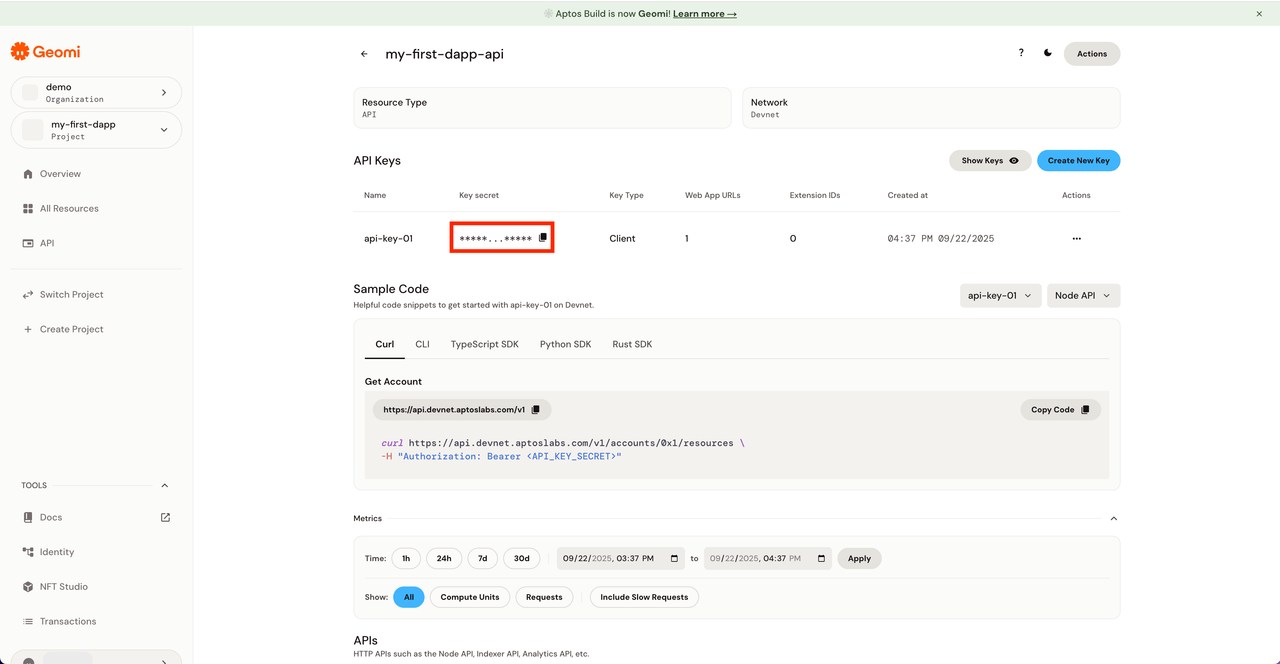
Task: Select the Compute Units filter
Action: 470,597
